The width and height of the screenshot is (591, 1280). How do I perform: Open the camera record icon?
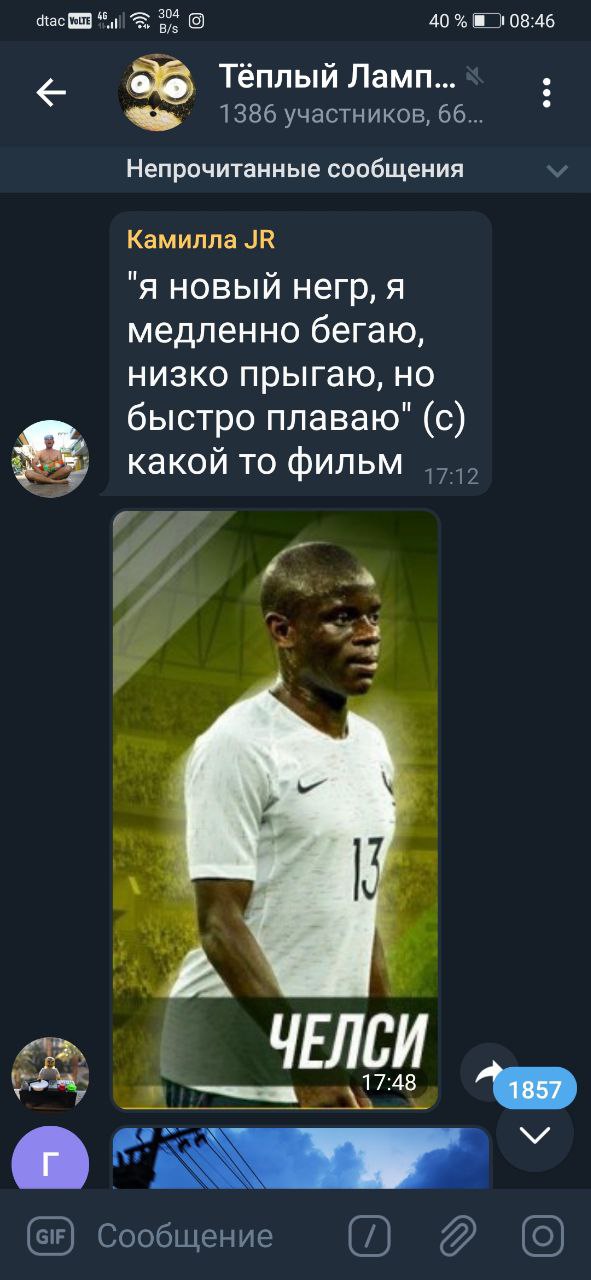[x=543, y=1236]
